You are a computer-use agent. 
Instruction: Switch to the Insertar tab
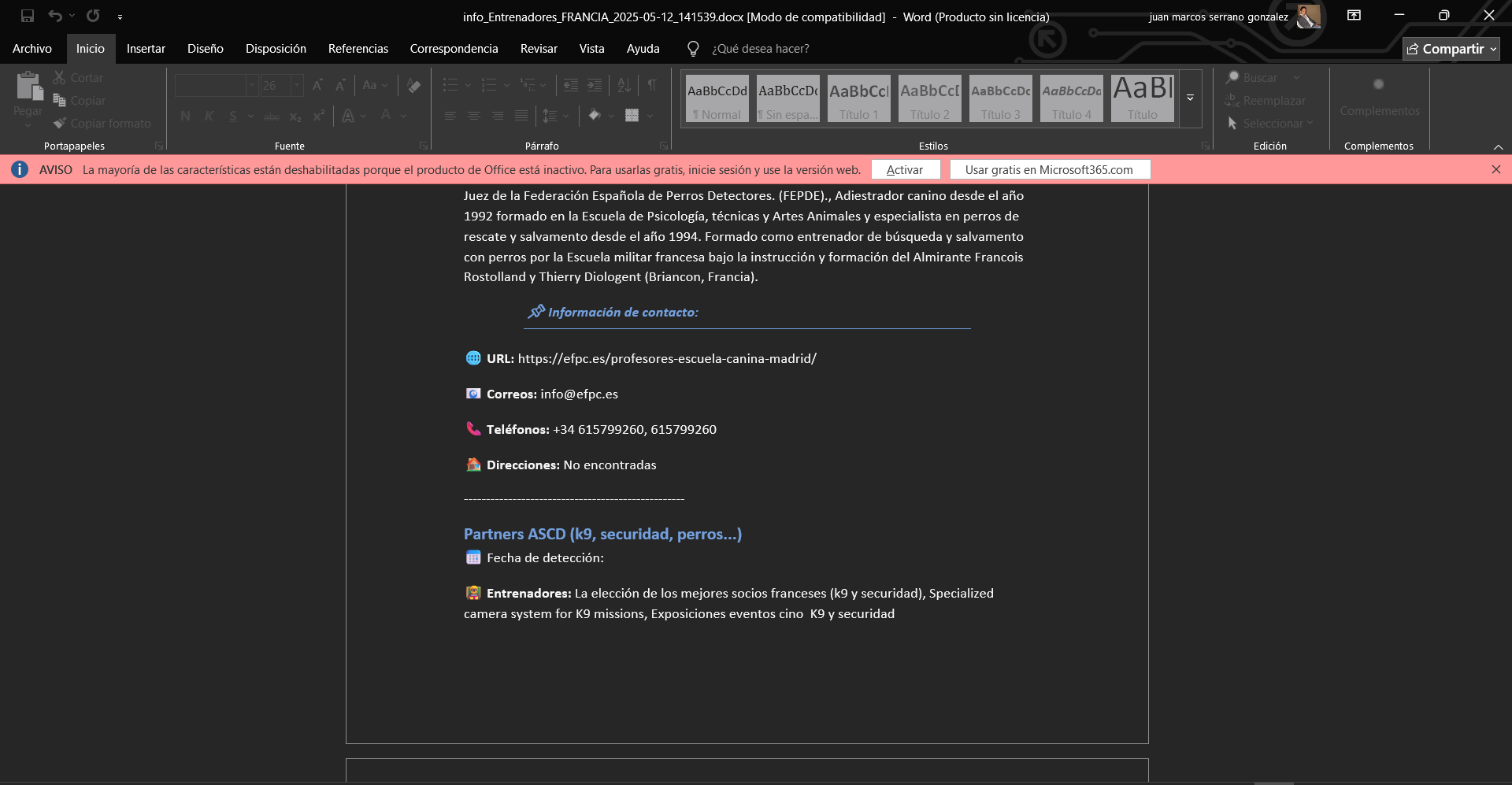click(146, 49)
